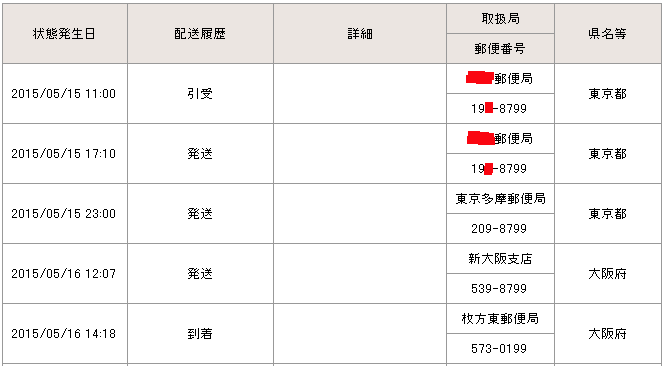The image size is (666, 366).
Task: Click the 郵便番号 header cell
Action: (500, 49)
